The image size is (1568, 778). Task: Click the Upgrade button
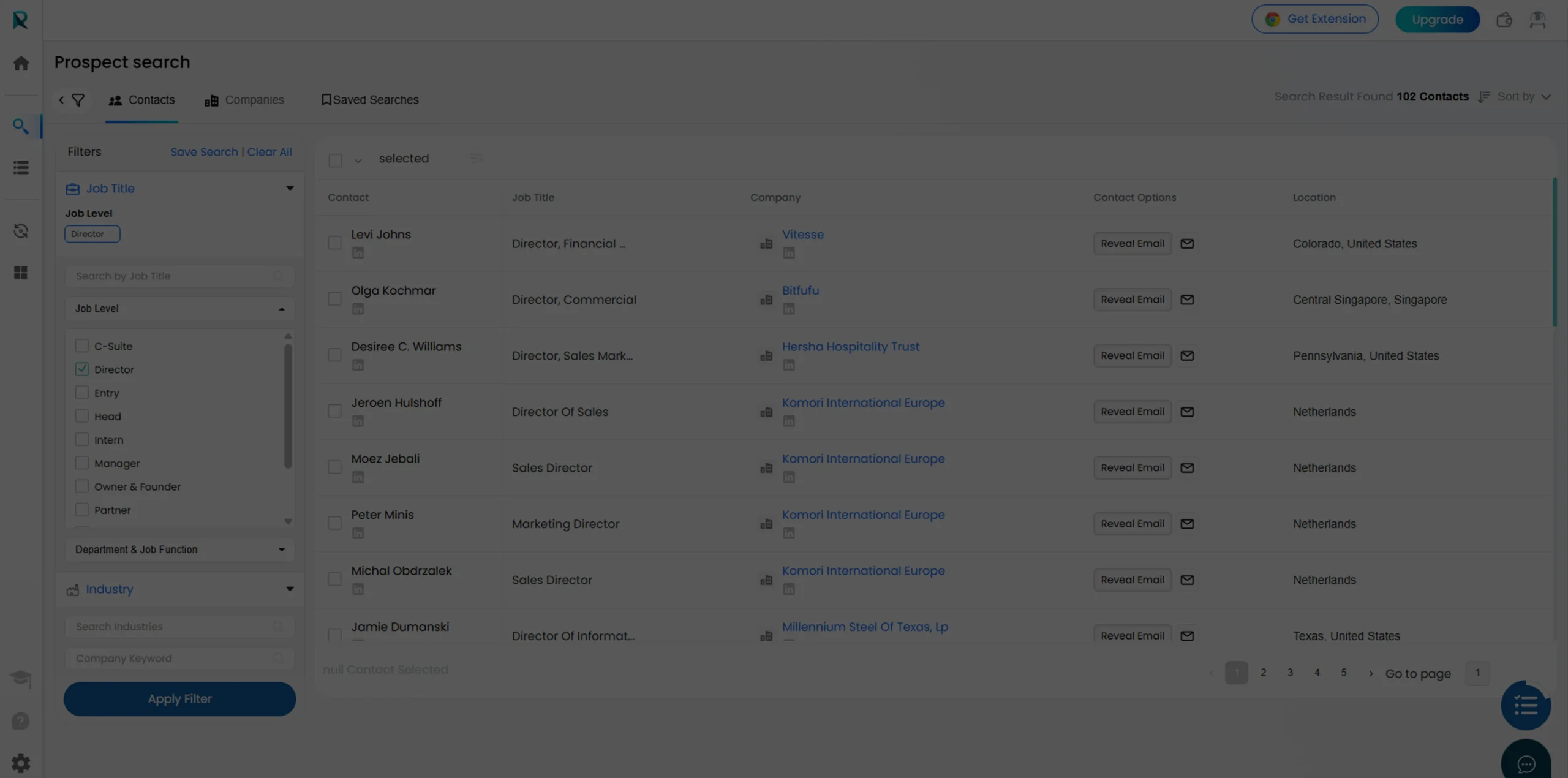tap(1438, 20)
